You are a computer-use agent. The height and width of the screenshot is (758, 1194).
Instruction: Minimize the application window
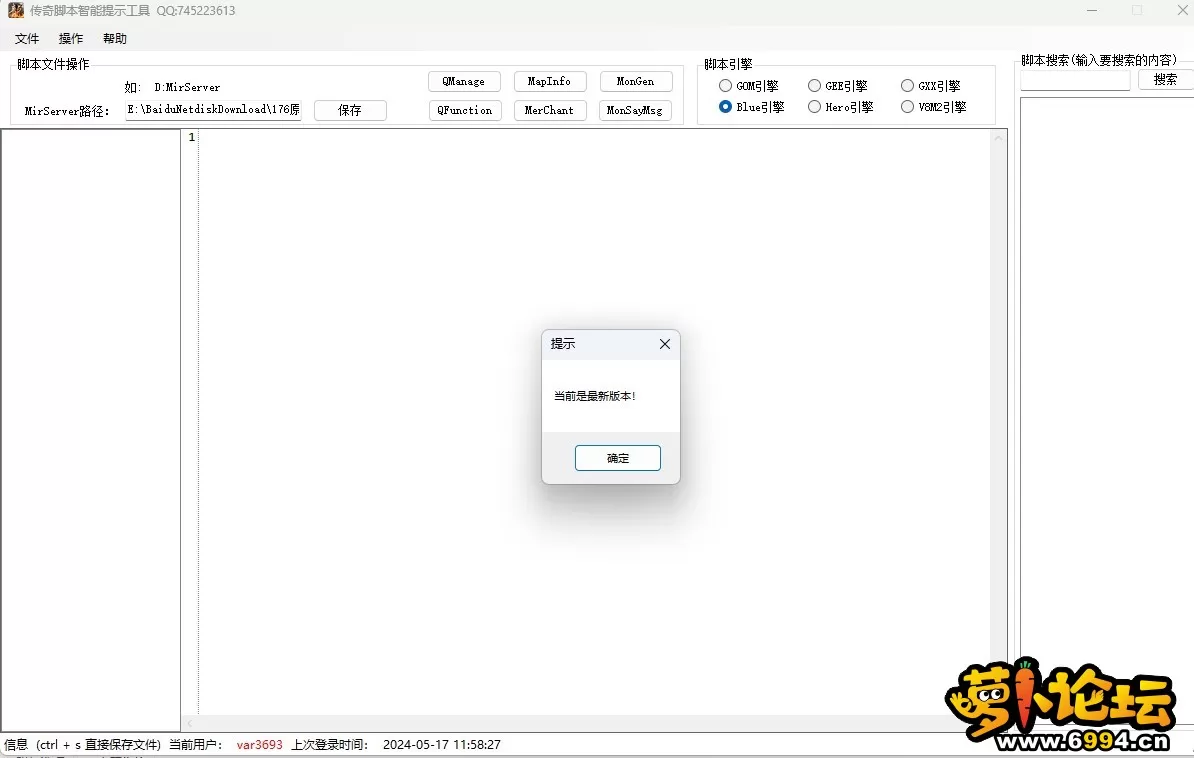pos(1092,11)
